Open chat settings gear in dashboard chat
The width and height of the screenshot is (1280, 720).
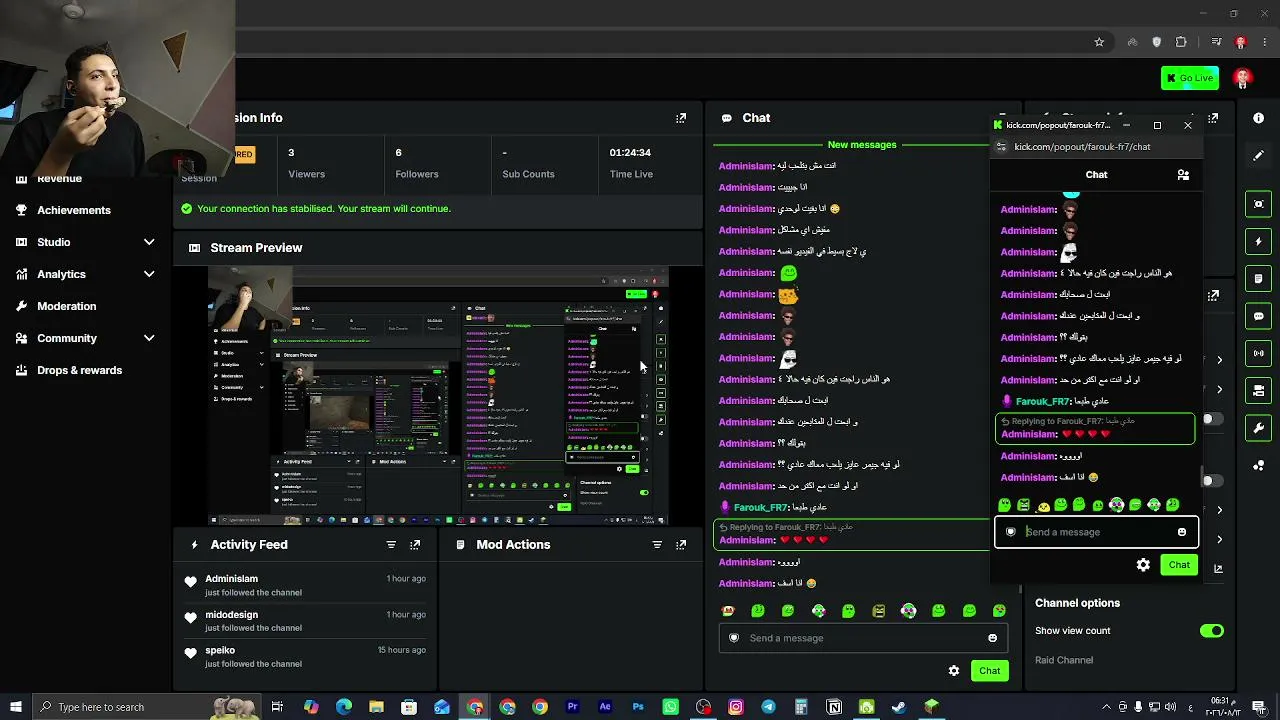[954, 671]
